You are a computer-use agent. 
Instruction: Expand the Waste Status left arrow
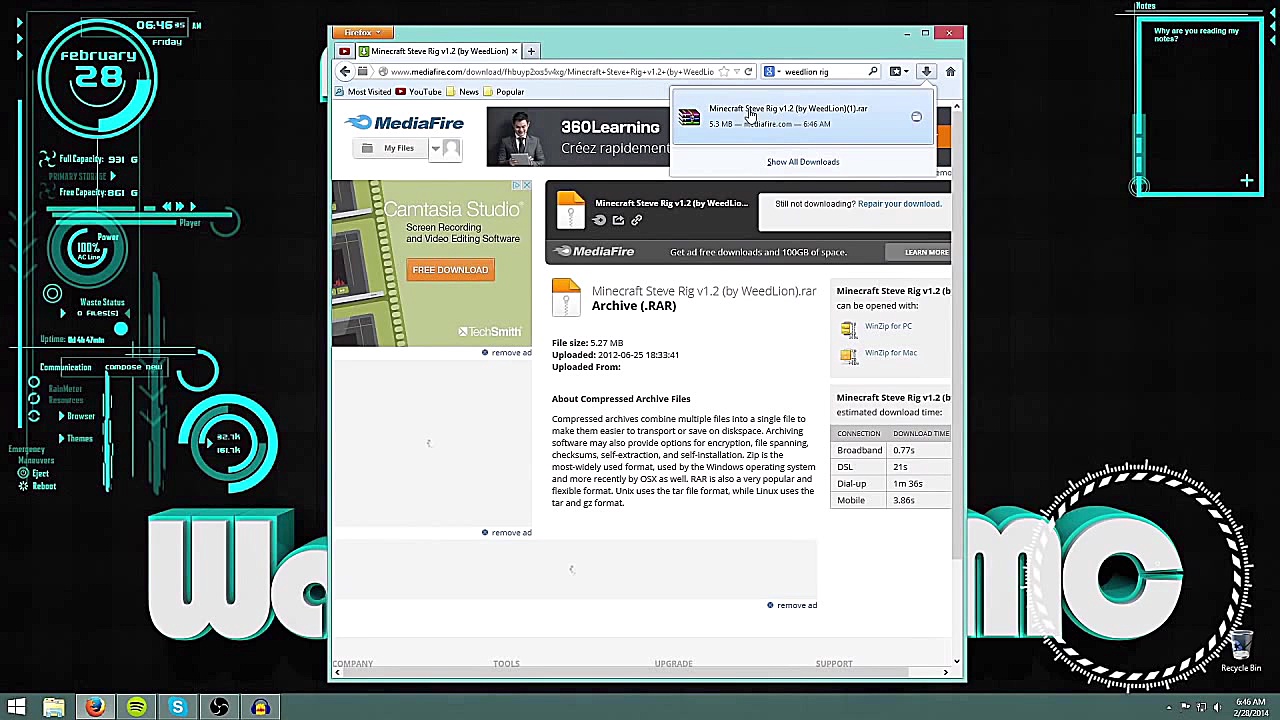pyautogui.click(x=62, y=313)
